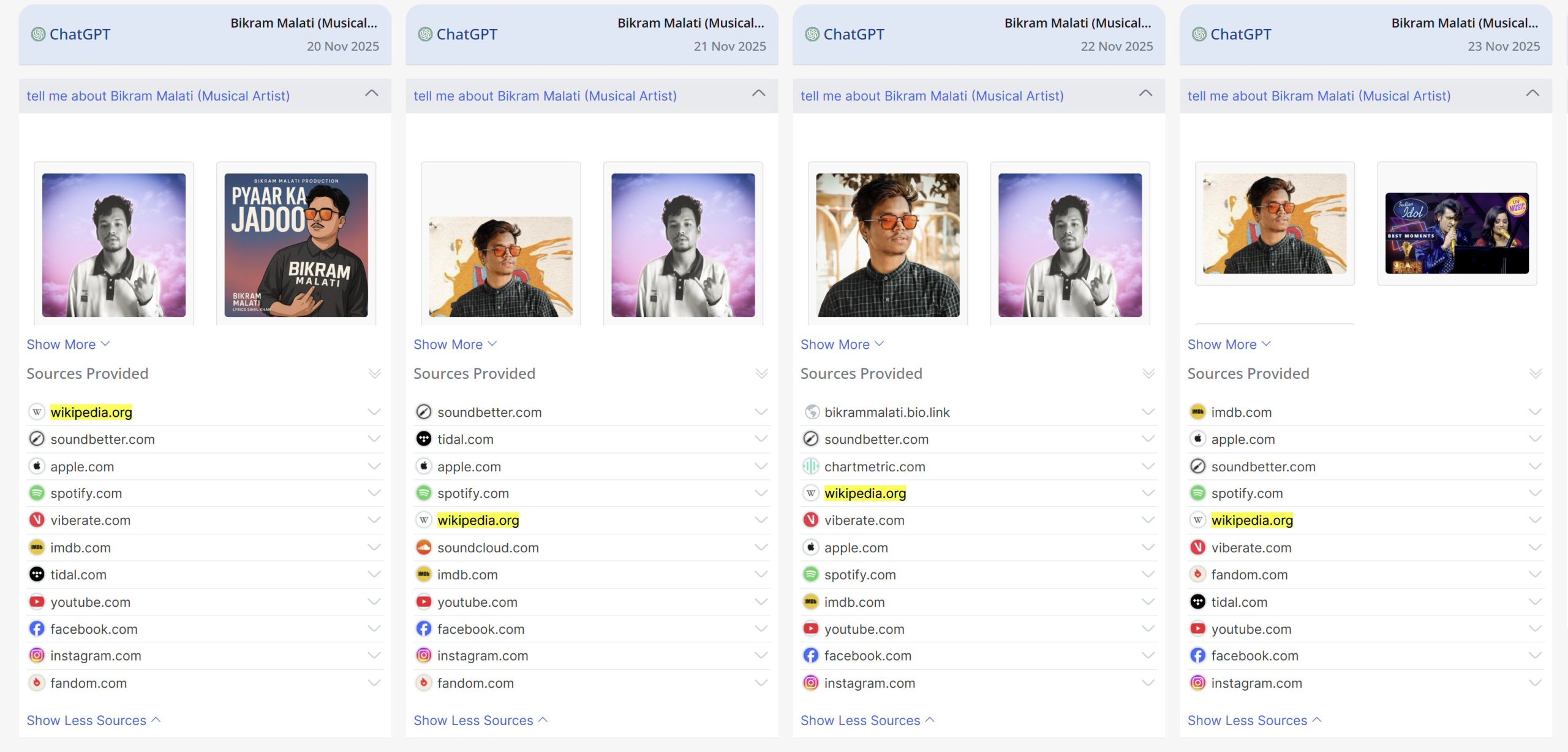Expand the spotify.com row in 23 Nov card
The width and height of the screenshot is (1568, 752).
[1534, 493]
